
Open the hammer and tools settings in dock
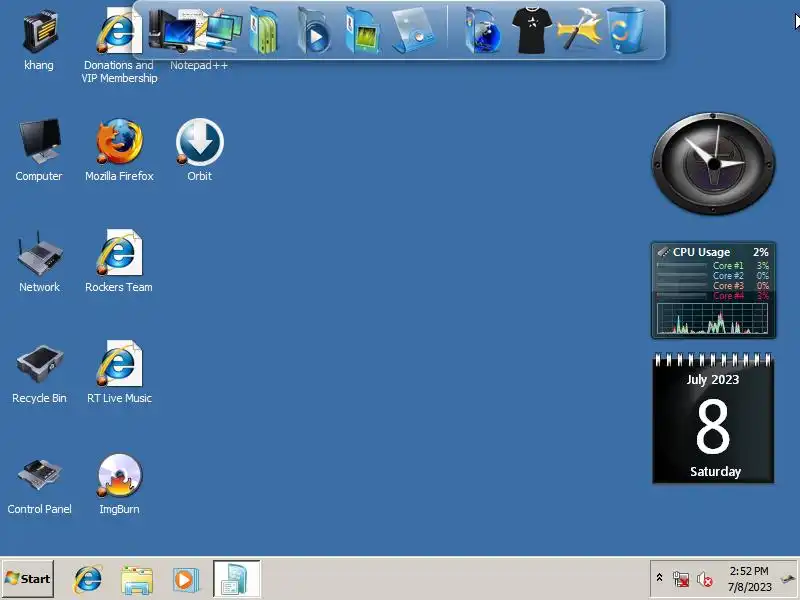579,30
